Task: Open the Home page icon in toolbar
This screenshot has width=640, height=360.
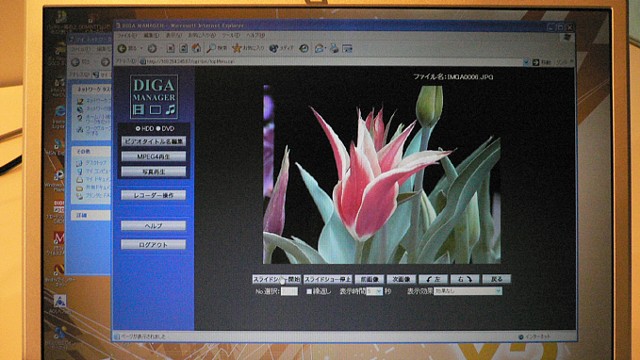Action: (197, 48)
